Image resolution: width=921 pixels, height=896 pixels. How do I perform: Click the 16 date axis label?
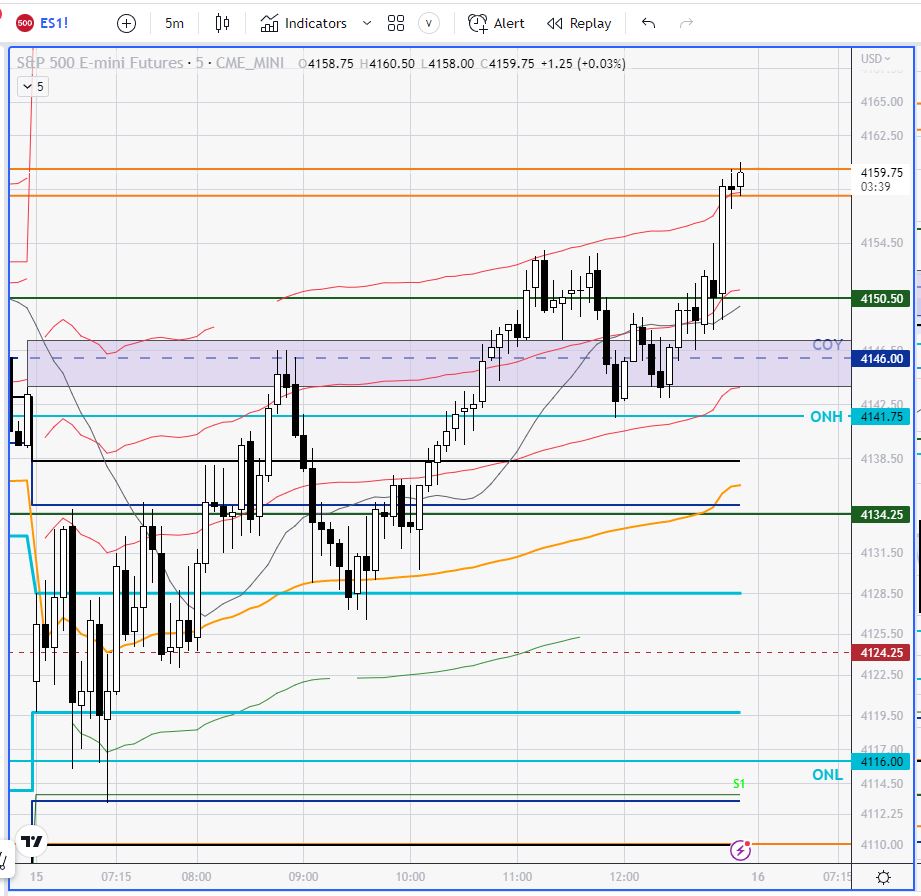pyautogui.click(x=758, y=877)
